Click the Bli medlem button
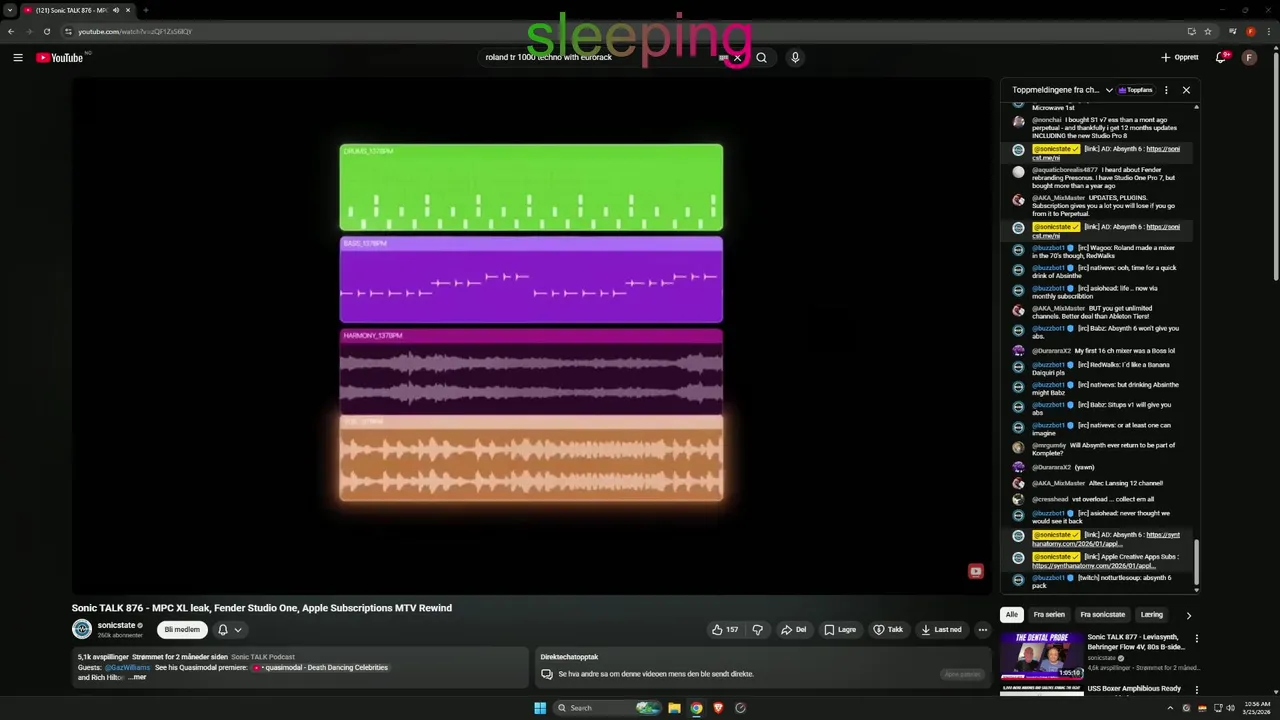Image resolution: width=1280 pixels, height=720 pixels. [182, 629]
